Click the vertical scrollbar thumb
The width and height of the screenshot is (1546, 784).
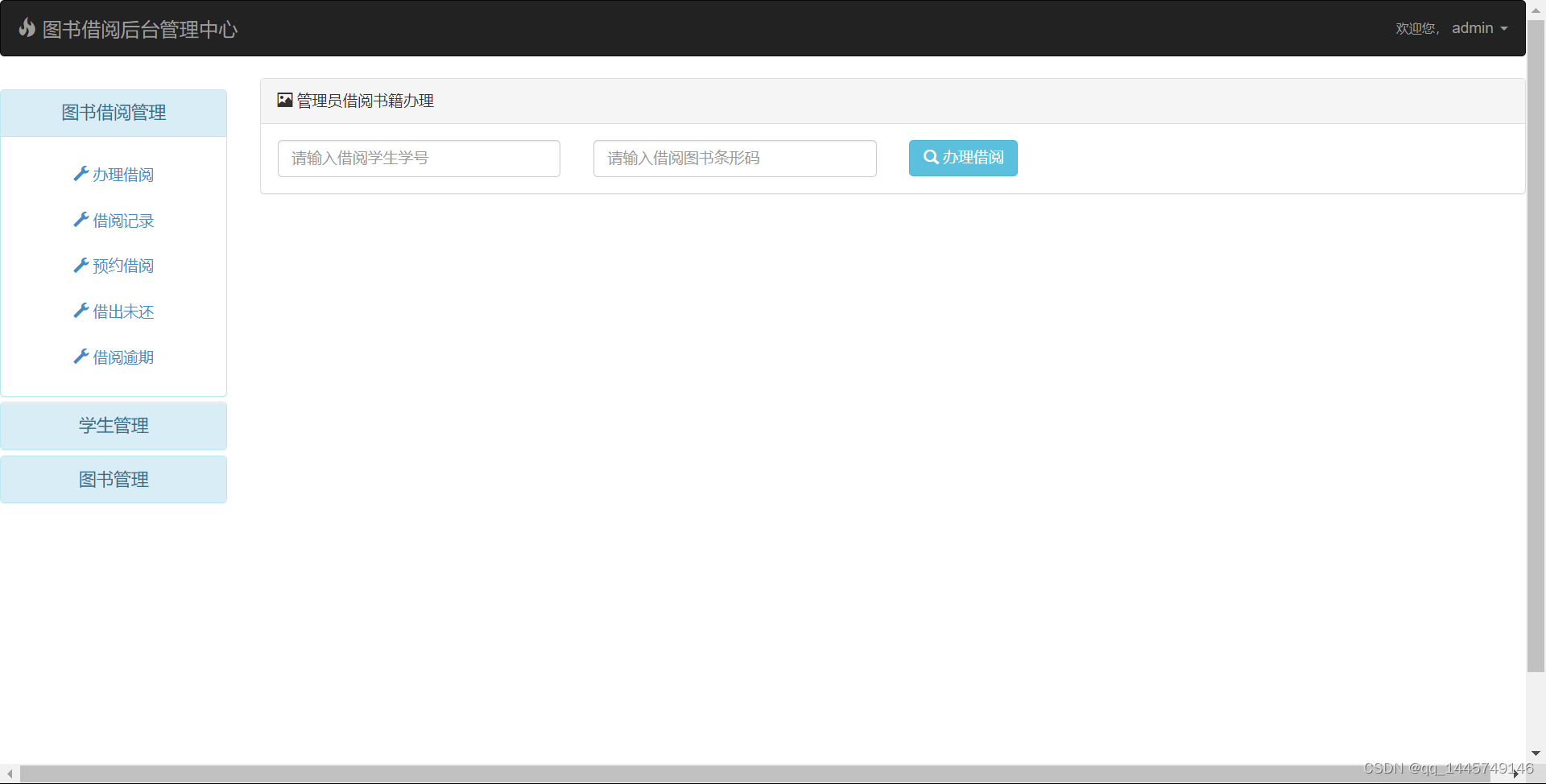click(x=1536, y=346)
